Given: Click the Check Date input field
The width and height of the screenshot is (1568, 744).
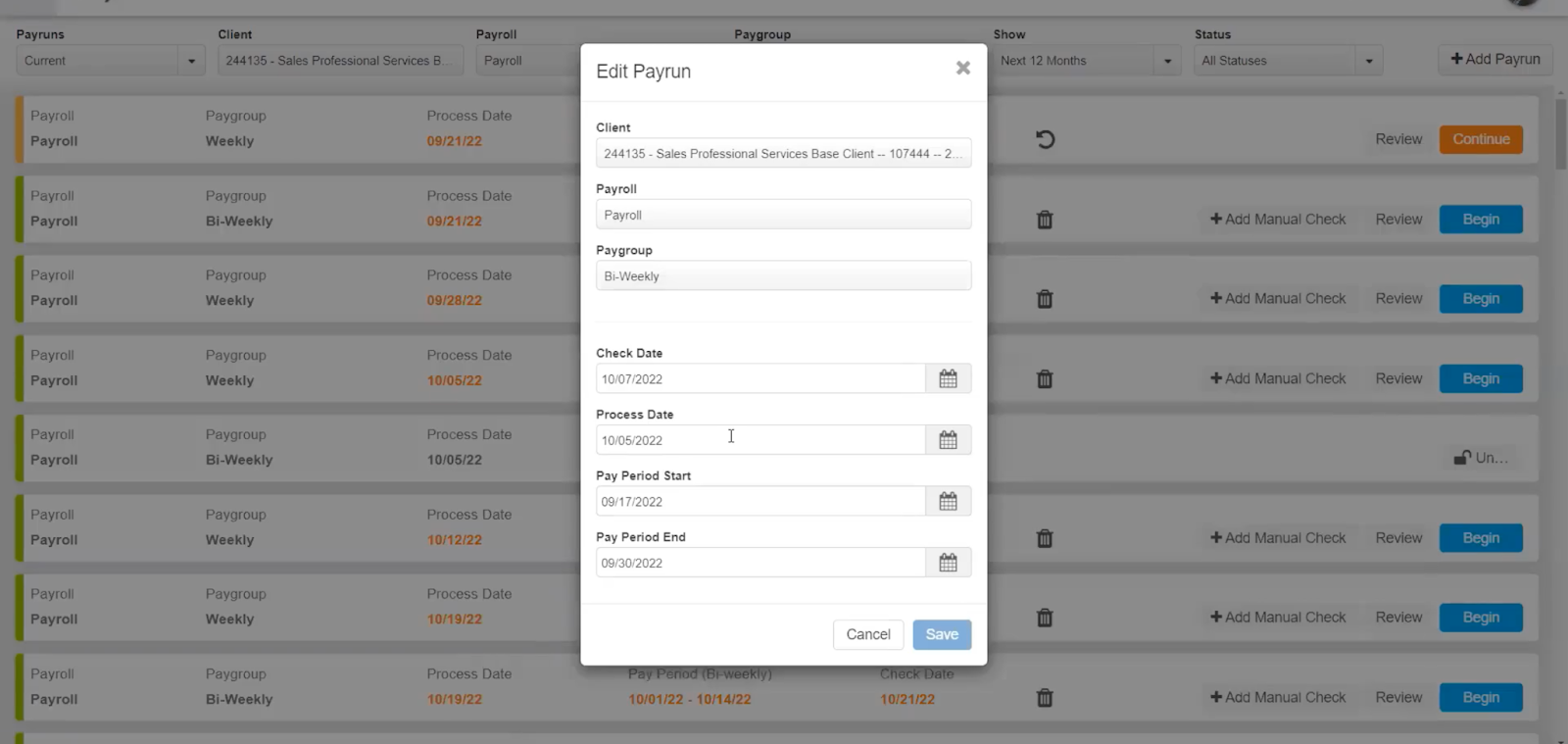Looking at the screenshot, I should (x=760, y=378).
